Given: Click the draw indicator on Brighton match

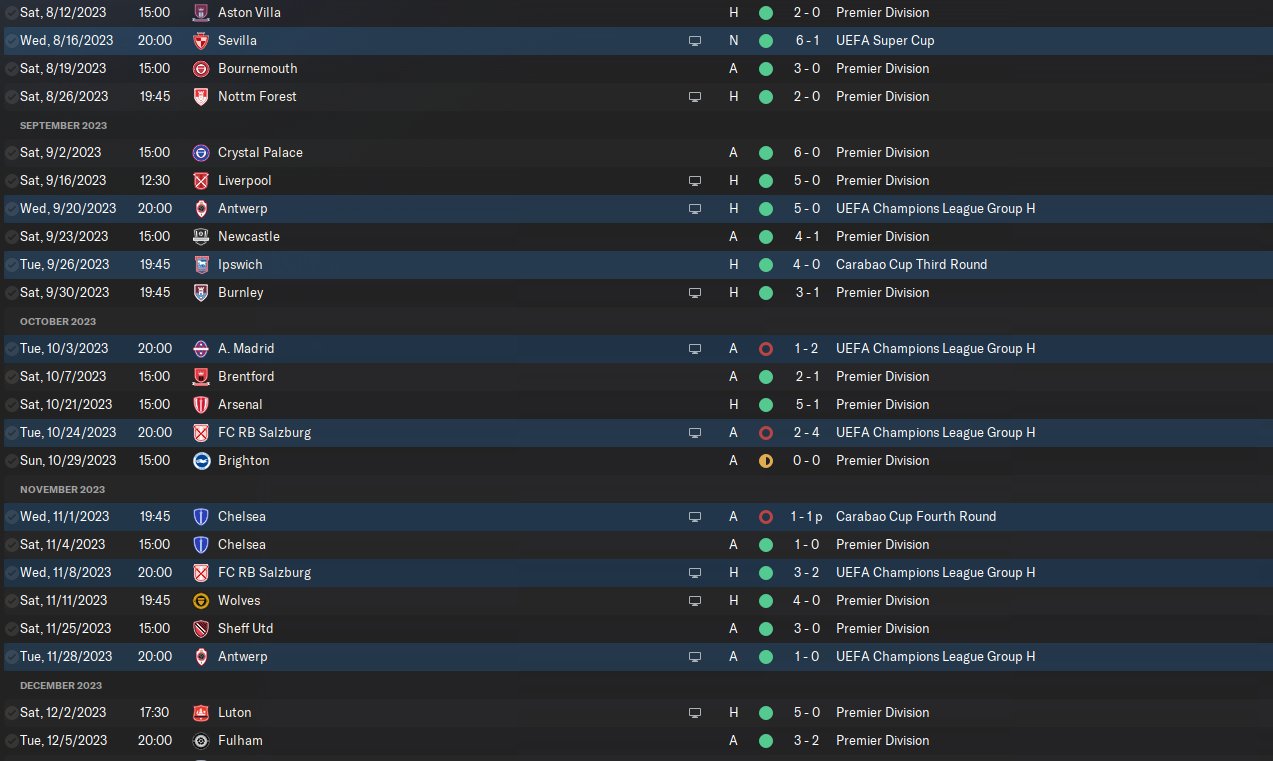Looking at the screenshot, I should point(766,461).
